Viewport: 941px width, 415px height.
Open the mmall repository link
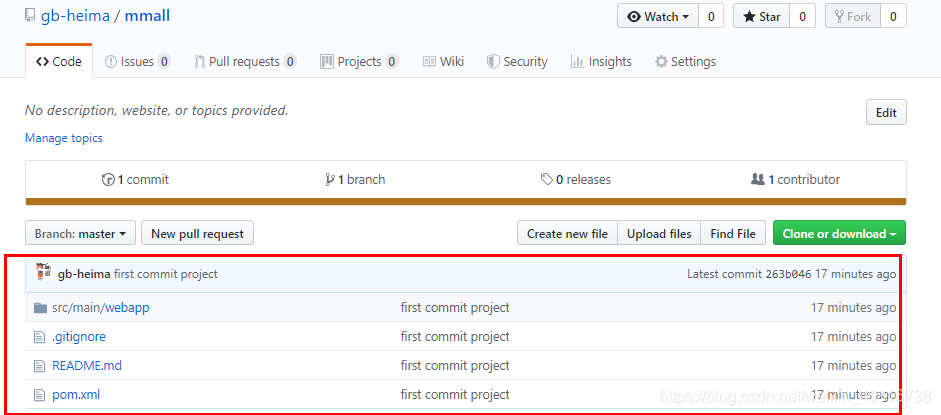click(x=147, y=16)
